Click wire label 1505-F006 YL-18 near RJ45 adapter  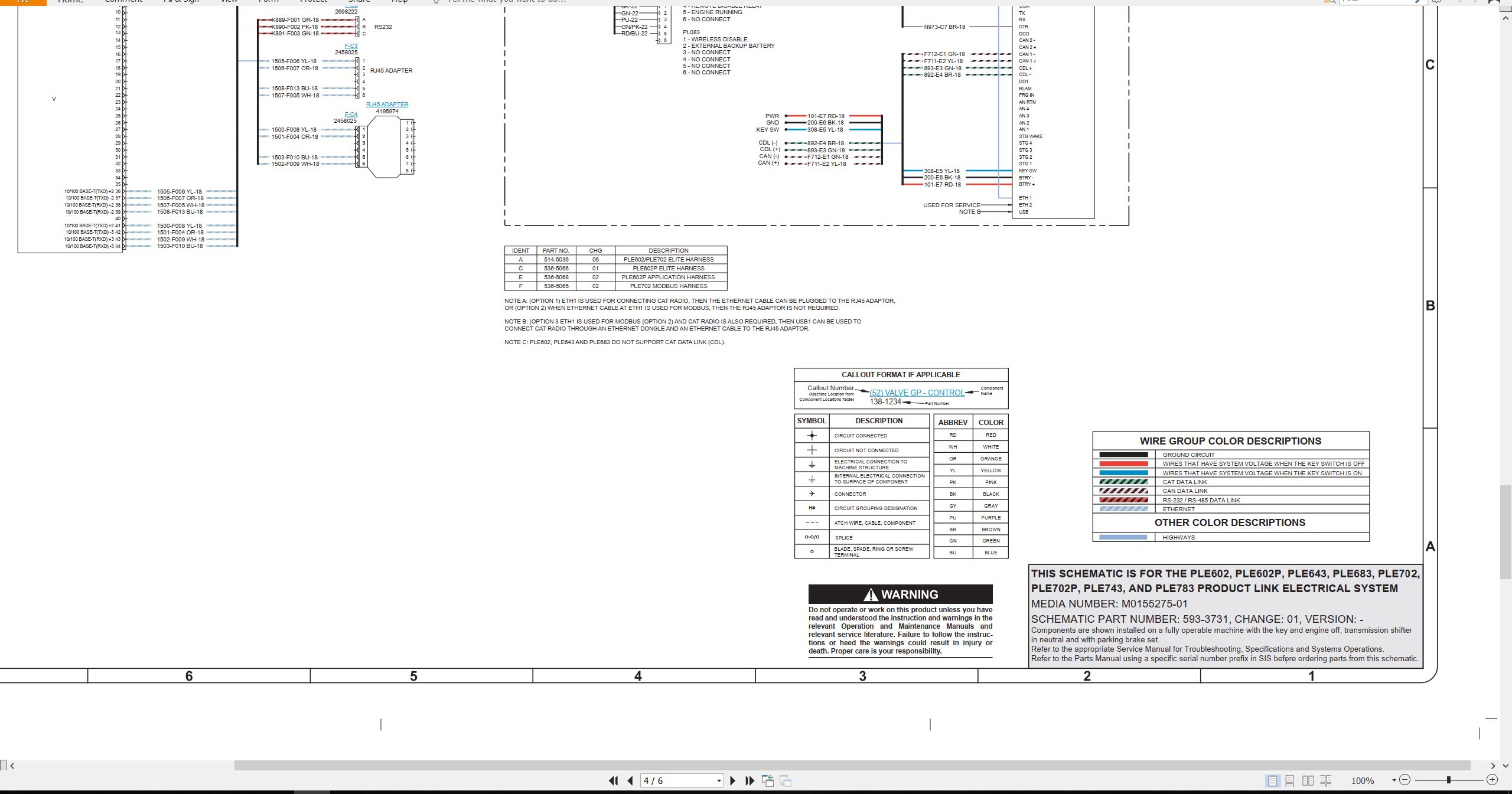[294, 61]
